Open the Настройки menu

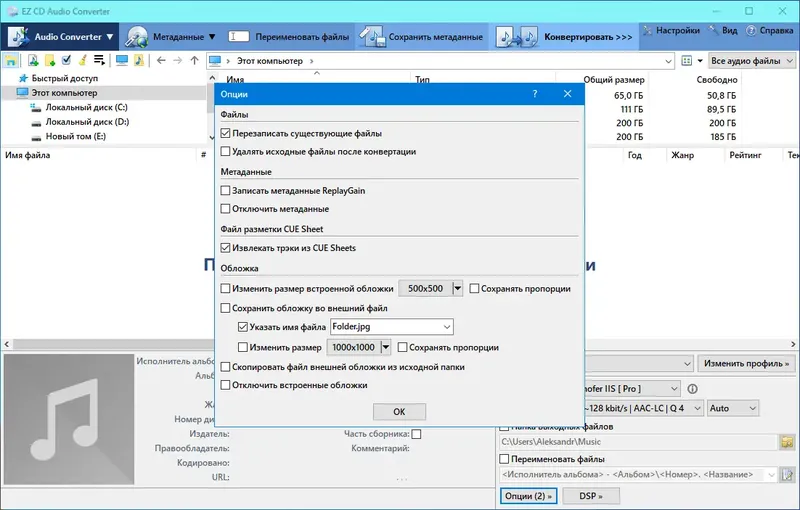click(x=671, y=31)
